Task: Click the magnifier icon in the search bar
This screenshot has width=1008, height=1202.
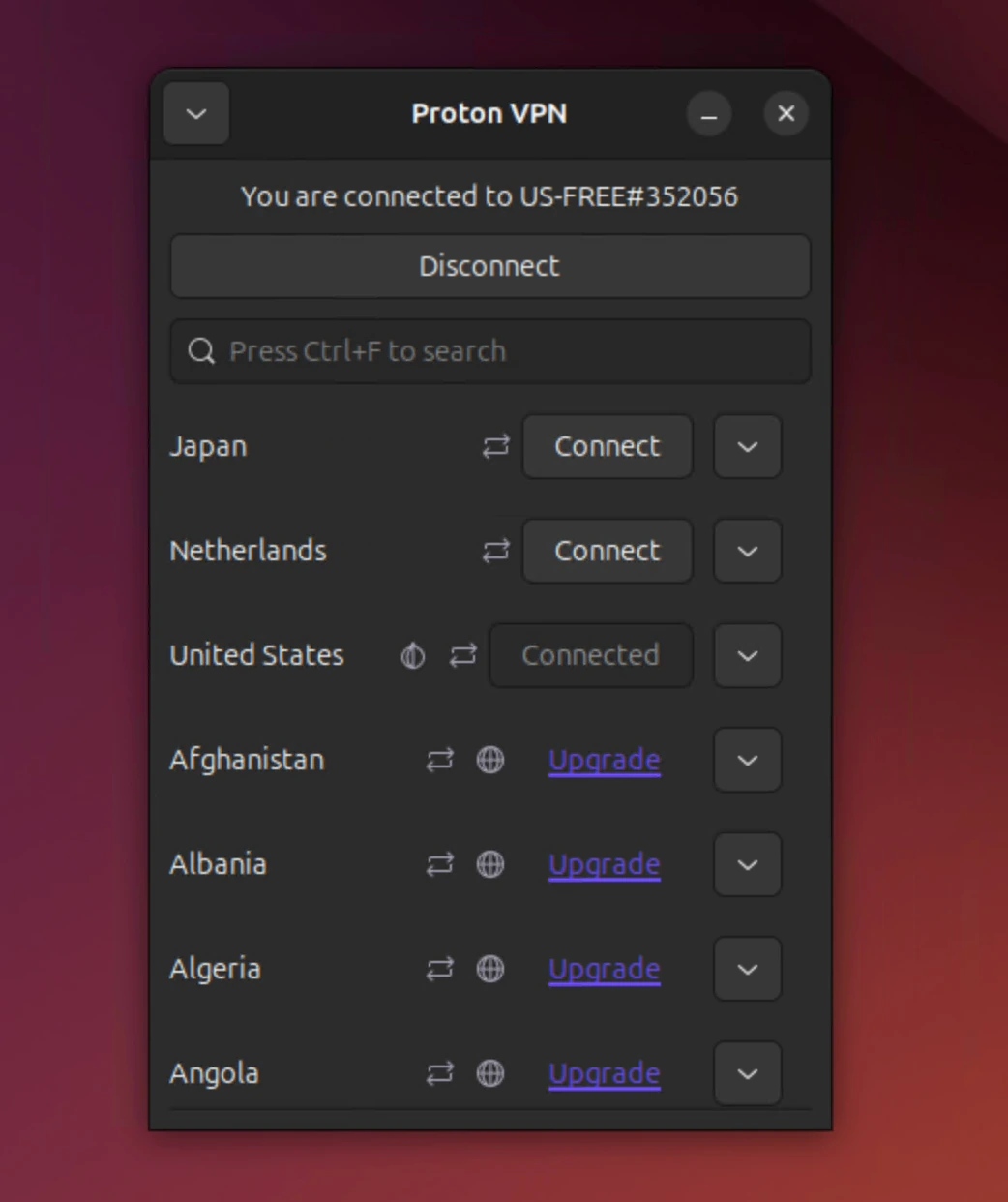Action: click(201, 350)
